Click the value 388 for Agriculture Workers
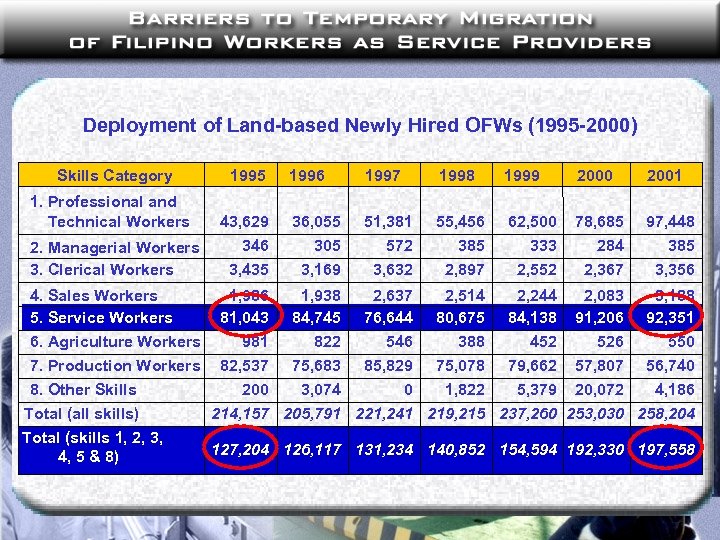This screenshot has height=540, width=720. tap(471, 342)
